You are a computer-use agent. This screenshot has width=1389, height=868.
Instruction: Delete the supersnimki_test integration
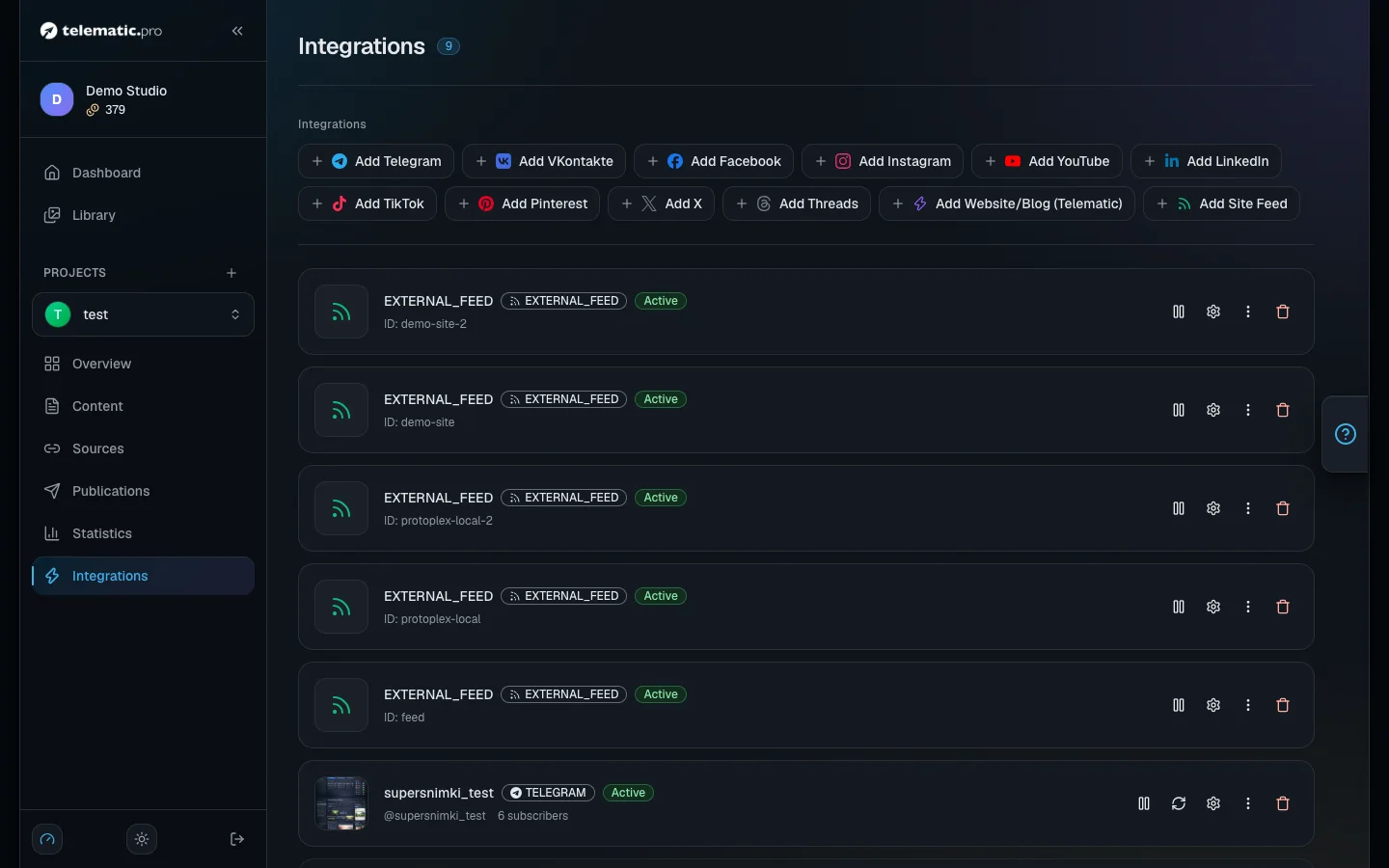tap(1283, 803)
